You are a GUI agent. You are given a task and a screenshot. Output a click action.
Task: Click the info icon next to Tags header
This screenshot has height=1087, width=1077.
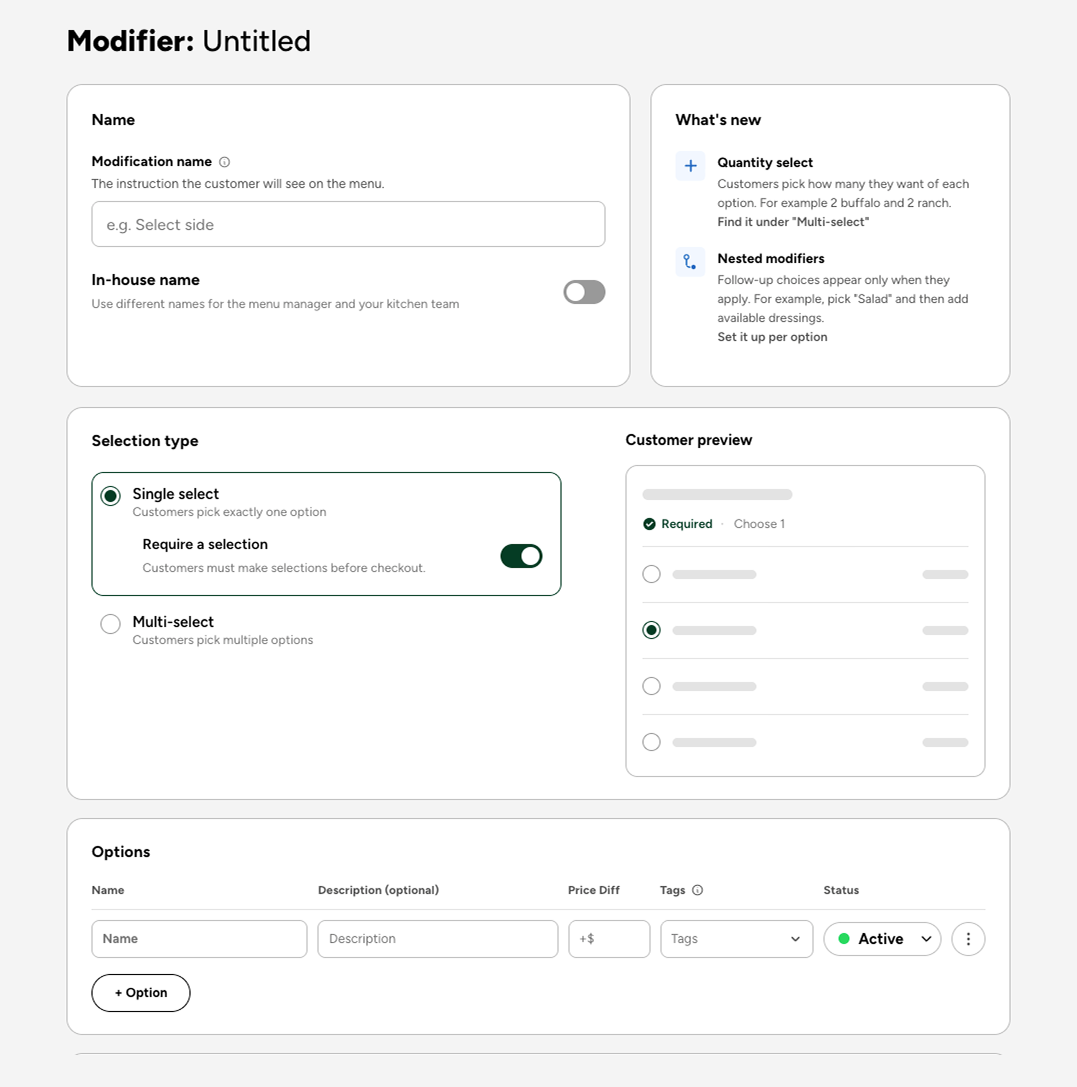click(698, 890)
